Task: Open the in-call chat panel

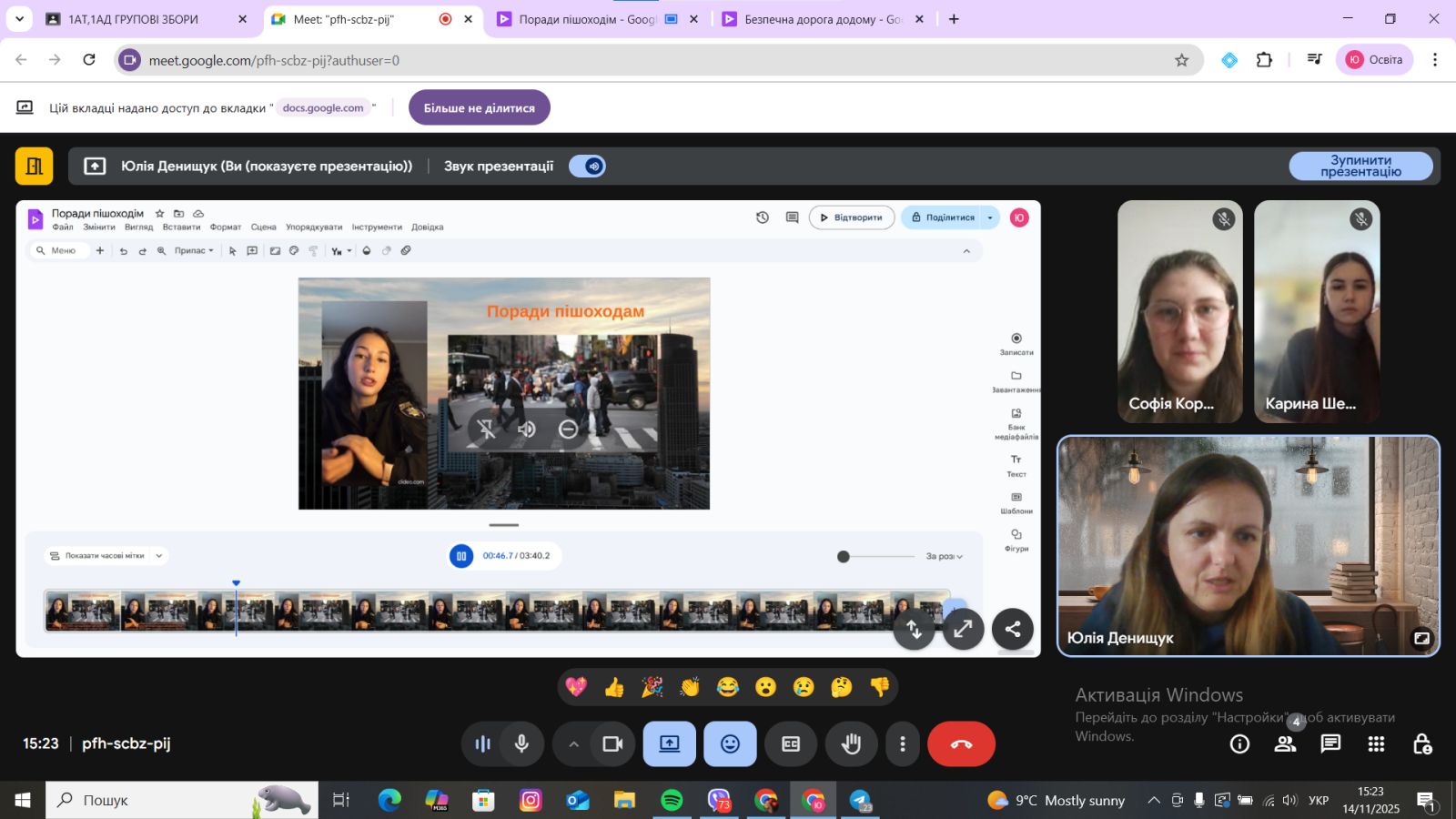Action: [x=1330, y=744]
